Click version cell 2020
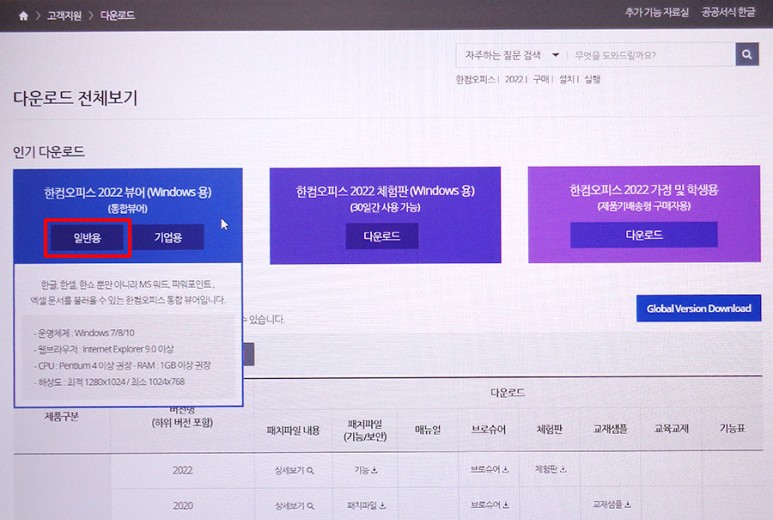773x520 pixels. (x=182, y=506)
